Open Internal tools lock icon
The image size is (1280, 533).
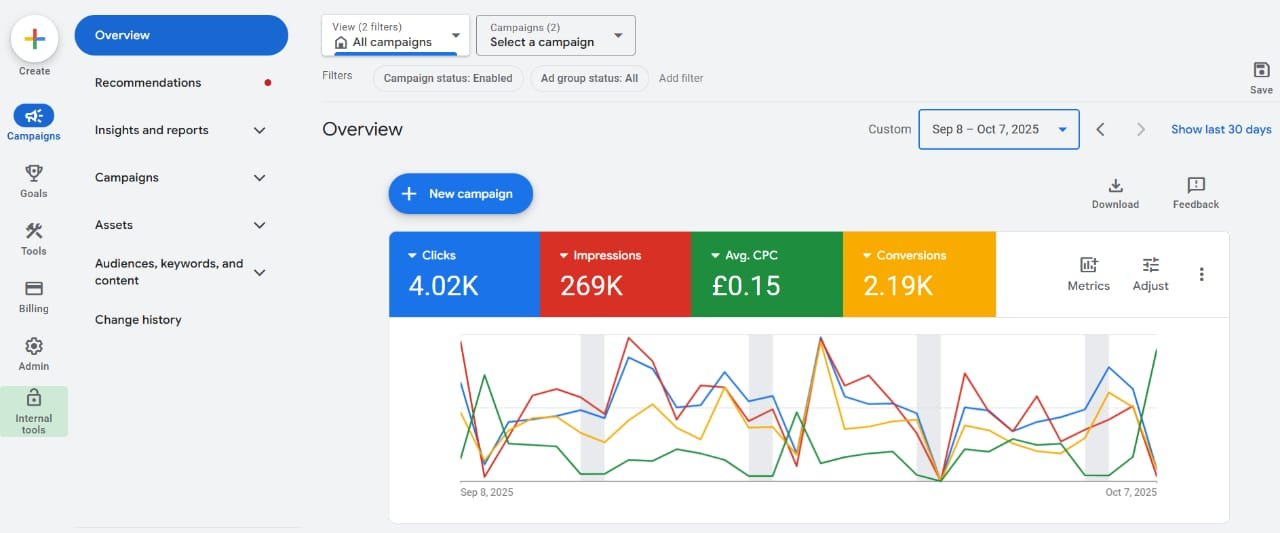[34, 399]
